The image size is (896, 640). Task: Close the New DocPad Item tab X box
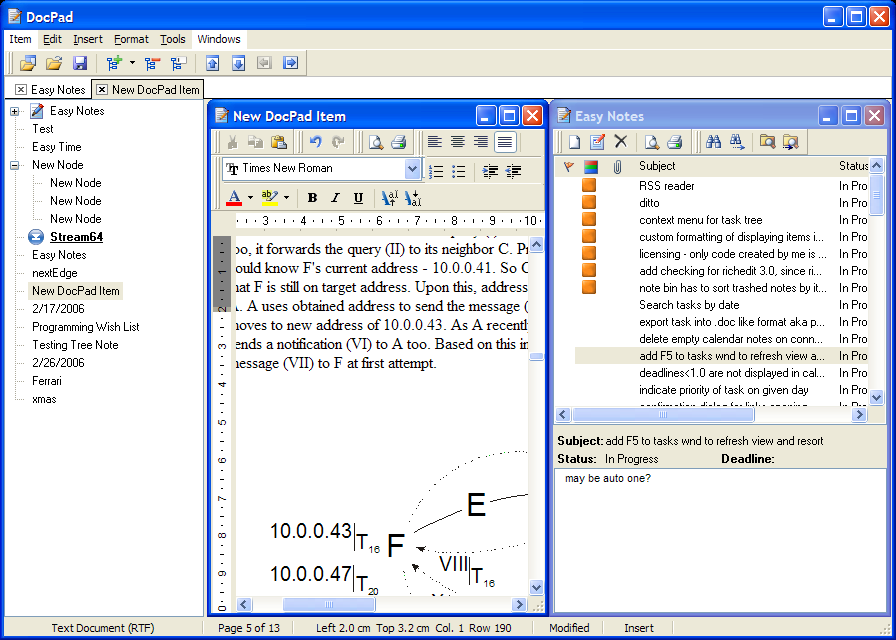pos(102,90)
